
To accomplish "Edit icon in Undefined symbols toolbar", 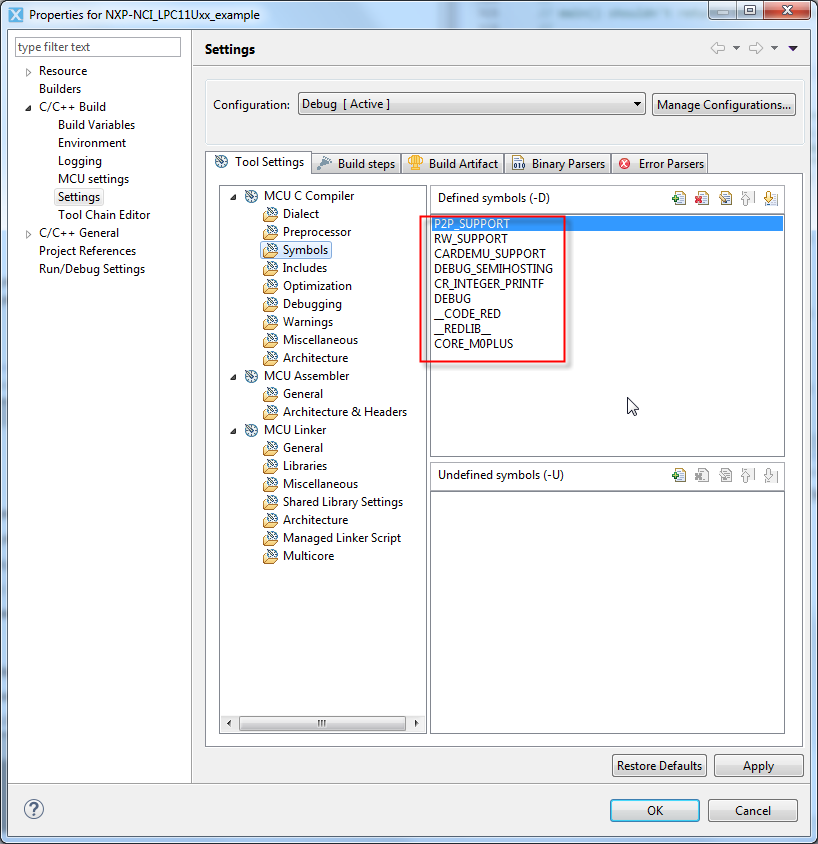I will (725, 475).
